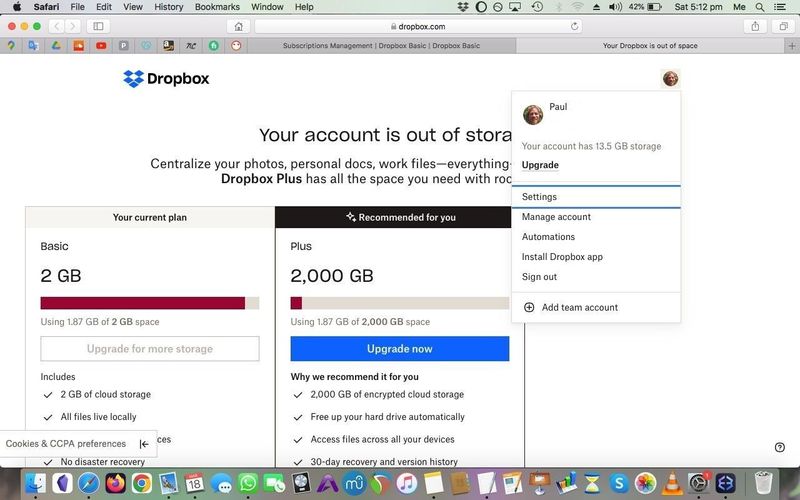
Task: Open WhatsApp from the dock
Action: pyautogui.click(x=248, y=483)
